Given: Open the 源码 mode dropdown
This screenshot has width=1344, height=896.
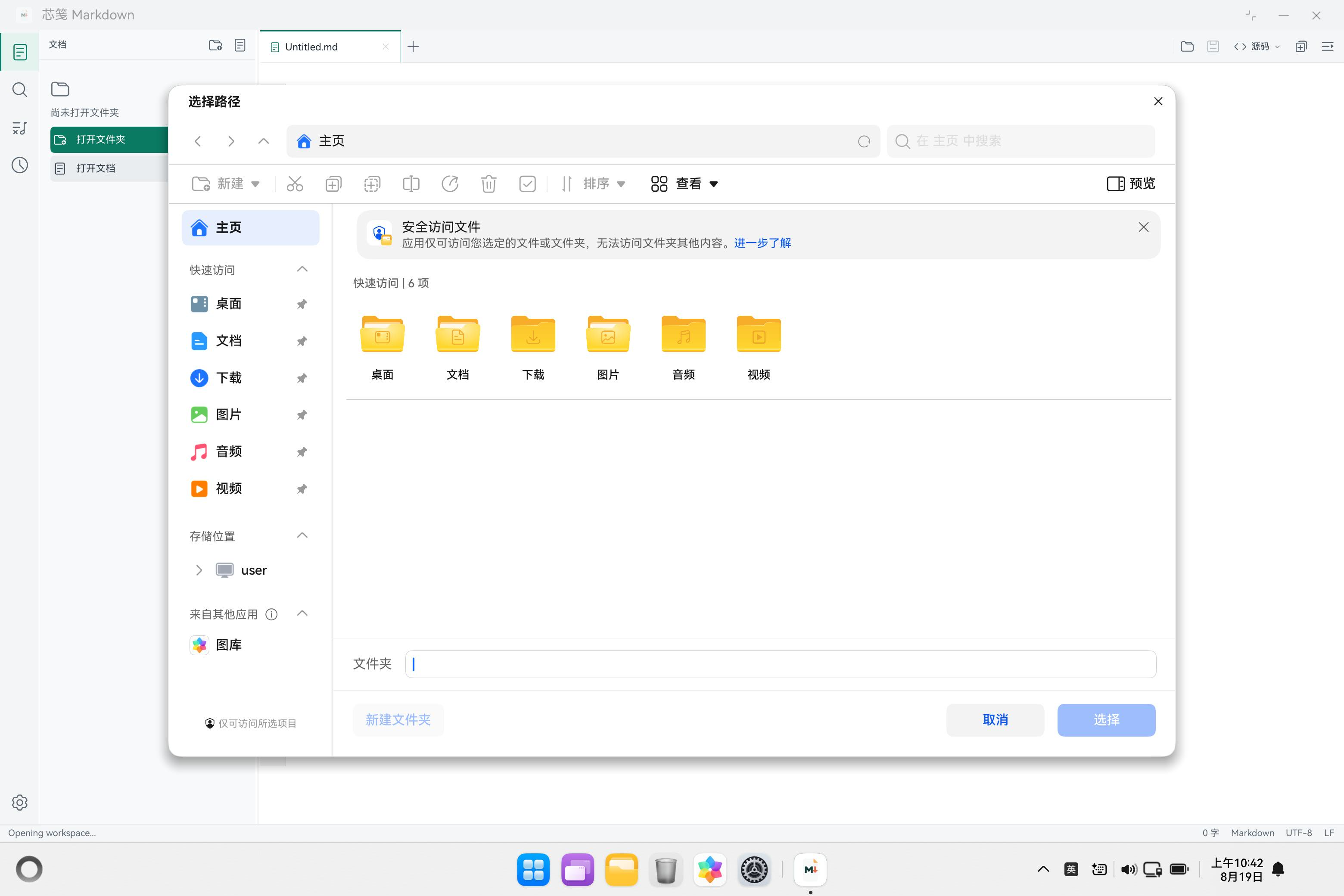Looking at the screenshot, I should (1257, 46).
